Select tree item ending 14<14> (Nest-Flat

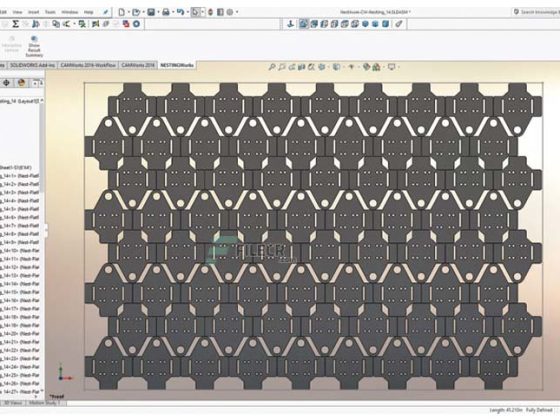point(20,284)
